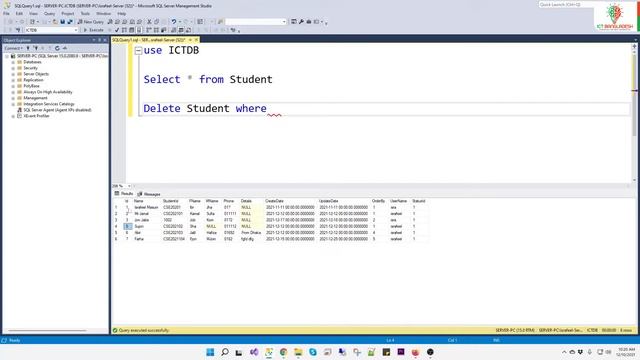The height and width of the screenshot is (360, 640).
Task: Expand the Server Objects folder
Action: coord(13,74)
